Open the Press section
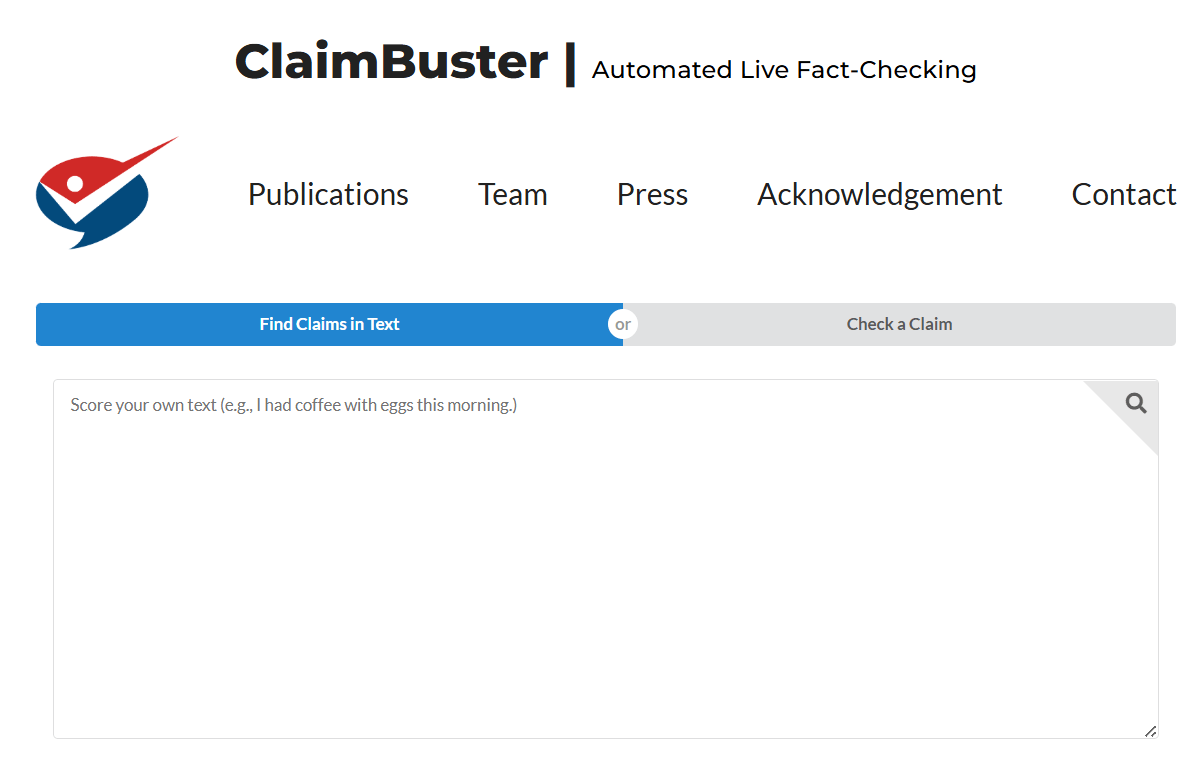Screen dimensions: 1199x758 coord(652,194)
